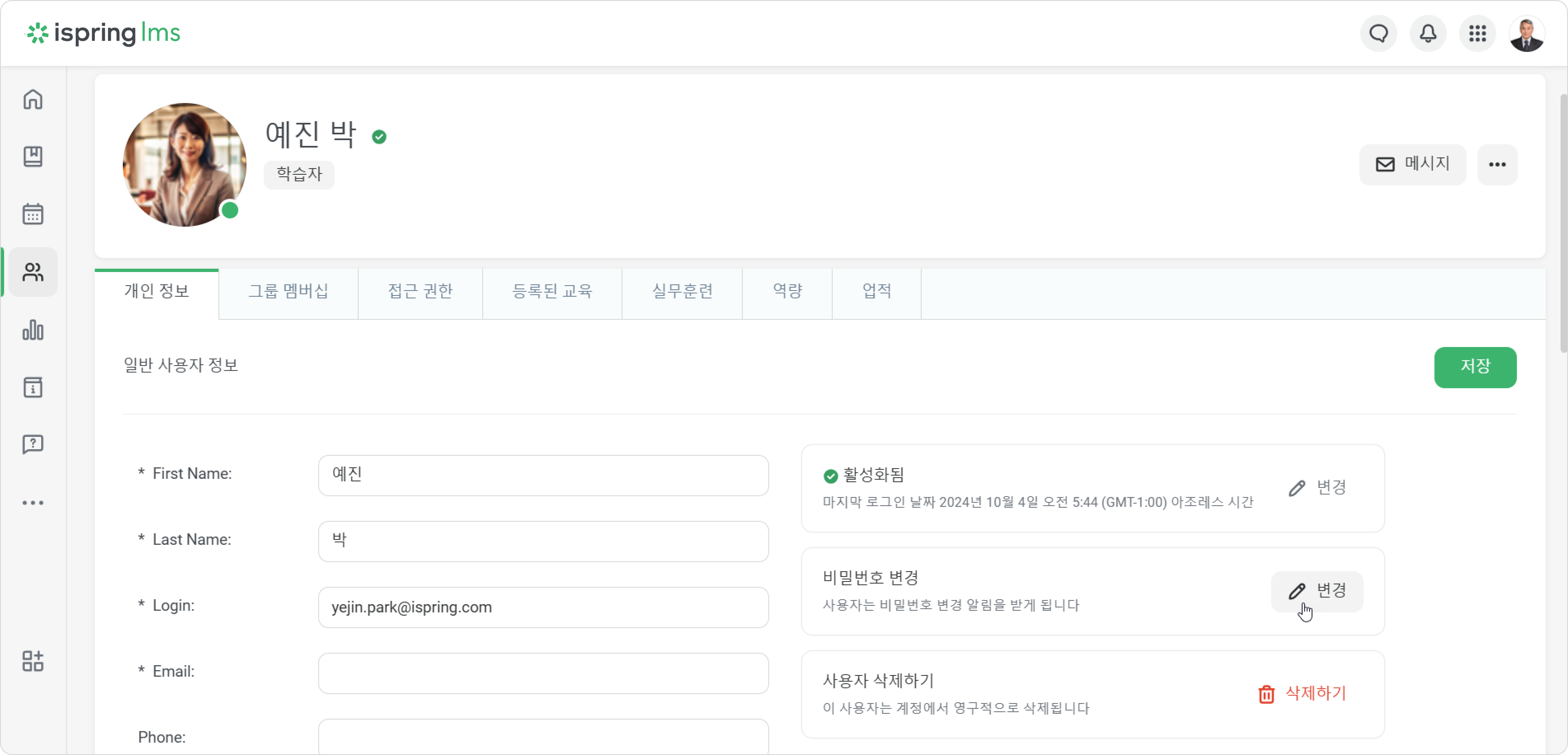Open the course catalog book icon
The height and width of the screenshot is (755, 1568).
33,156
